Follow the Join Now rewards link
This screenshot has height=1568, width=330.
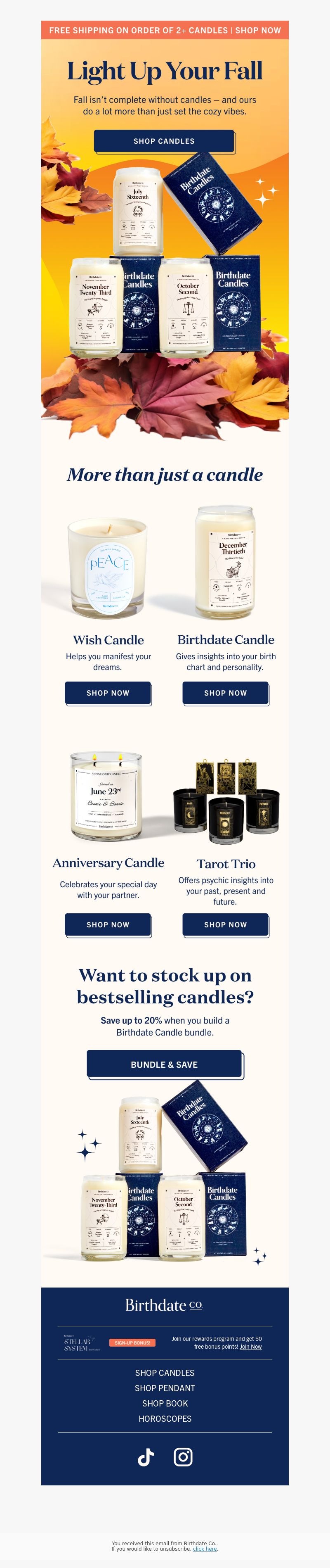coord(250,1347)
